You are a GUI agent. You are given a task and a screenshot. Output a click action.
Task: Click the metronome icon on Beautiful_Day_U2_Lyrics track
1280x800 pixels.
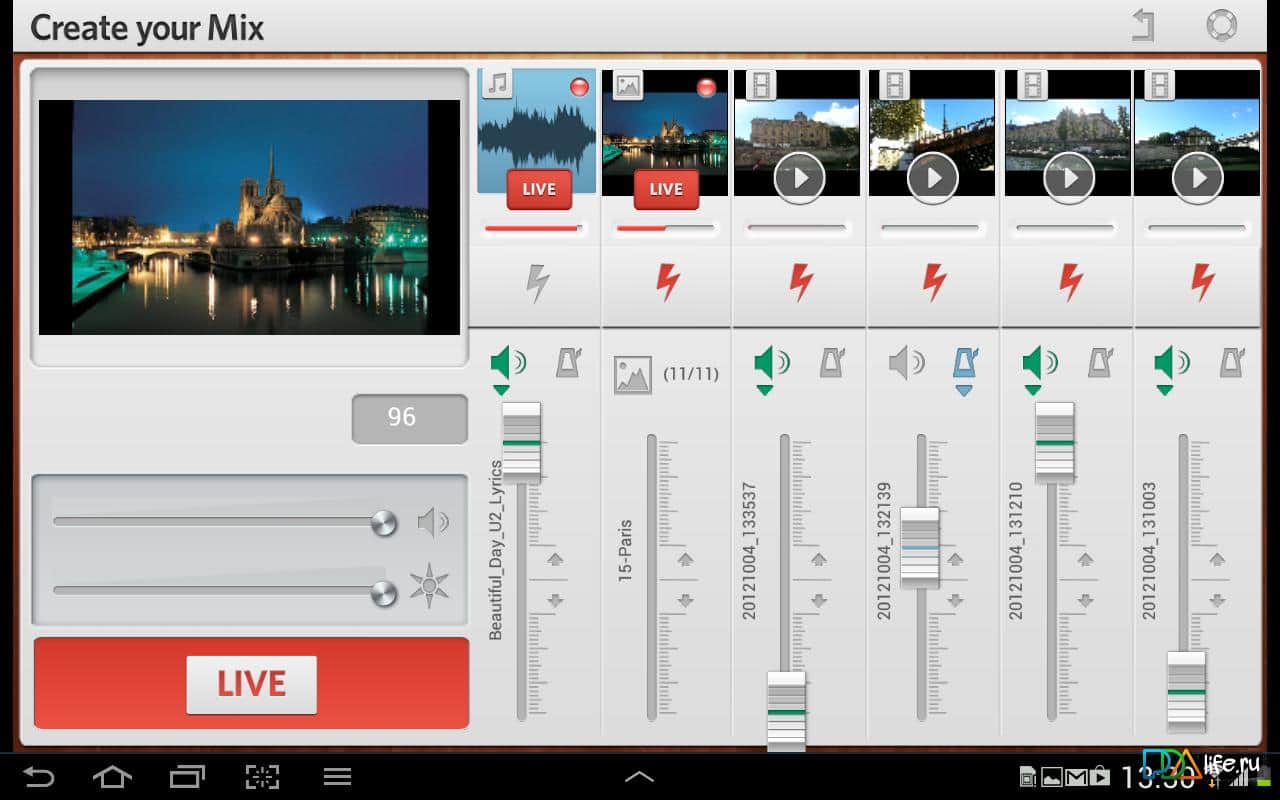pyautogui.click(x=569, y=362)
